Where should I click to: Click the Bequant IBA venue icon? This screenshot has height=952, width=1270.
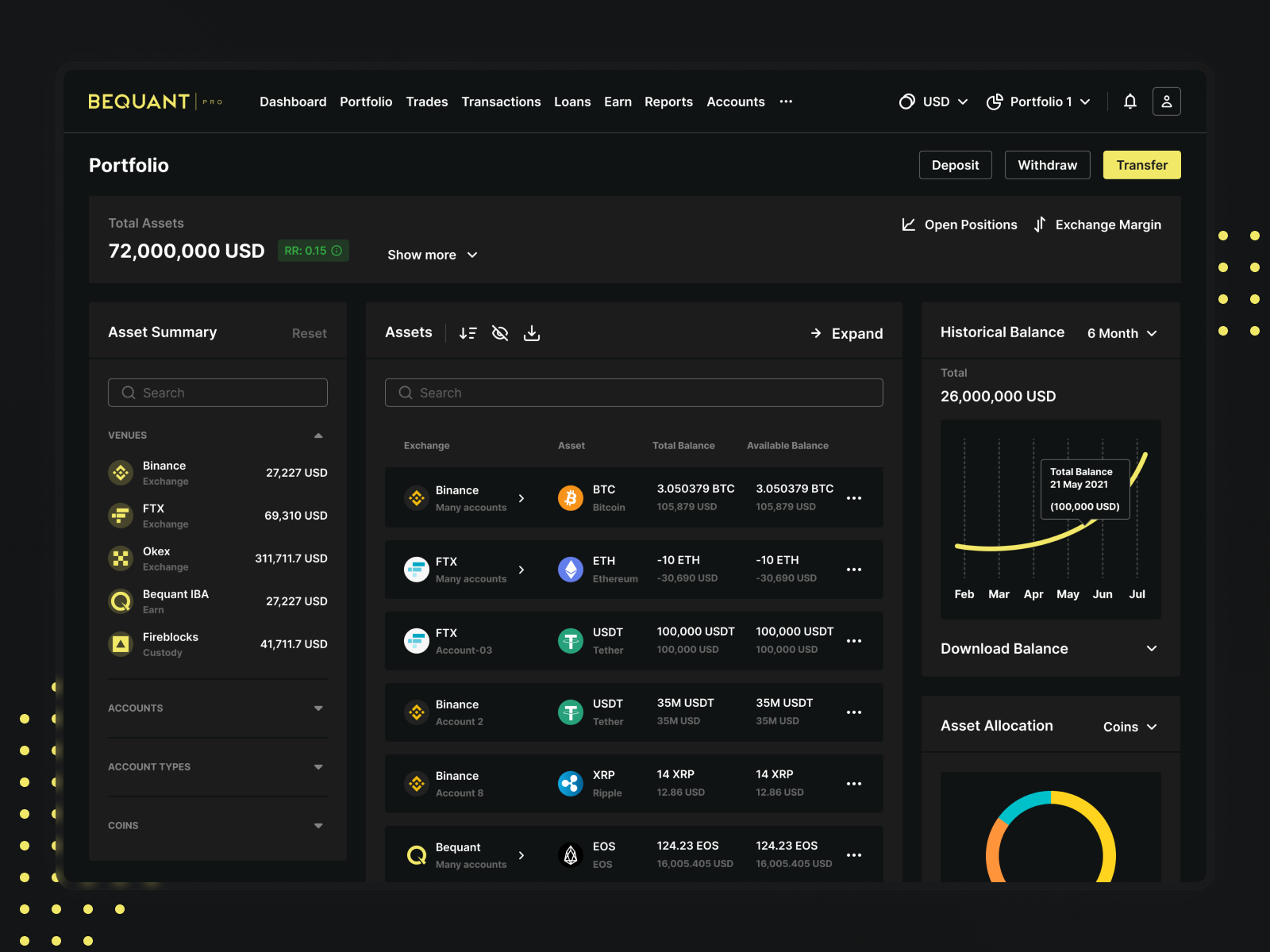coord(121,601)
